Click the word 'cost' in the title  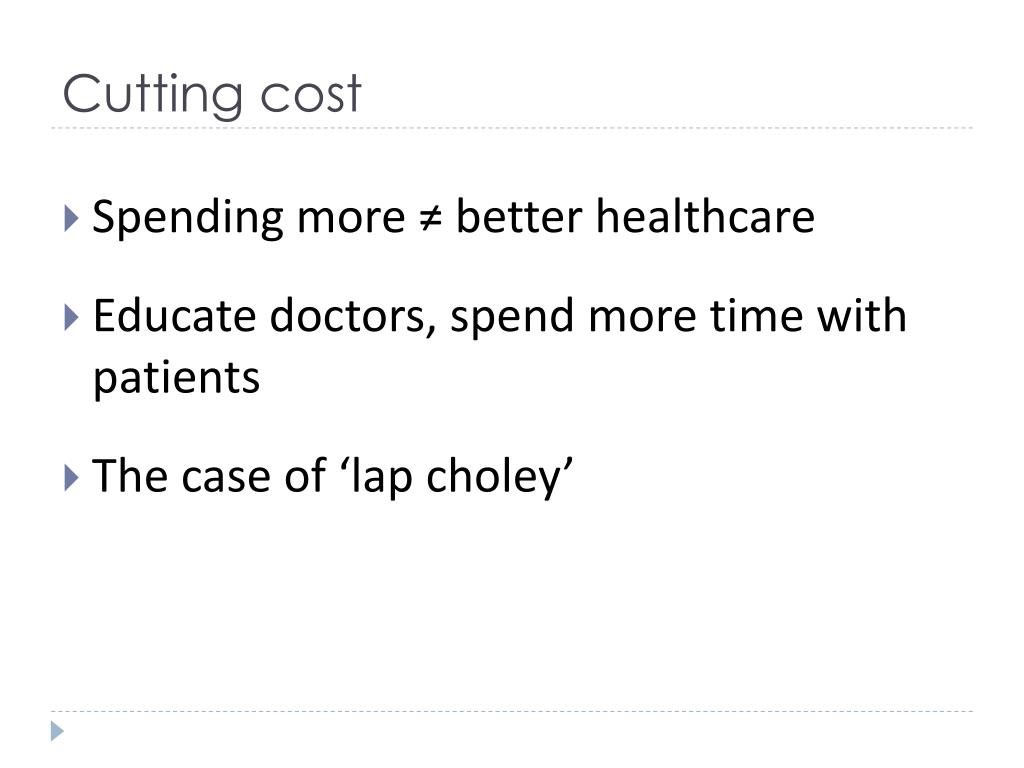click(x=311, y=95)
